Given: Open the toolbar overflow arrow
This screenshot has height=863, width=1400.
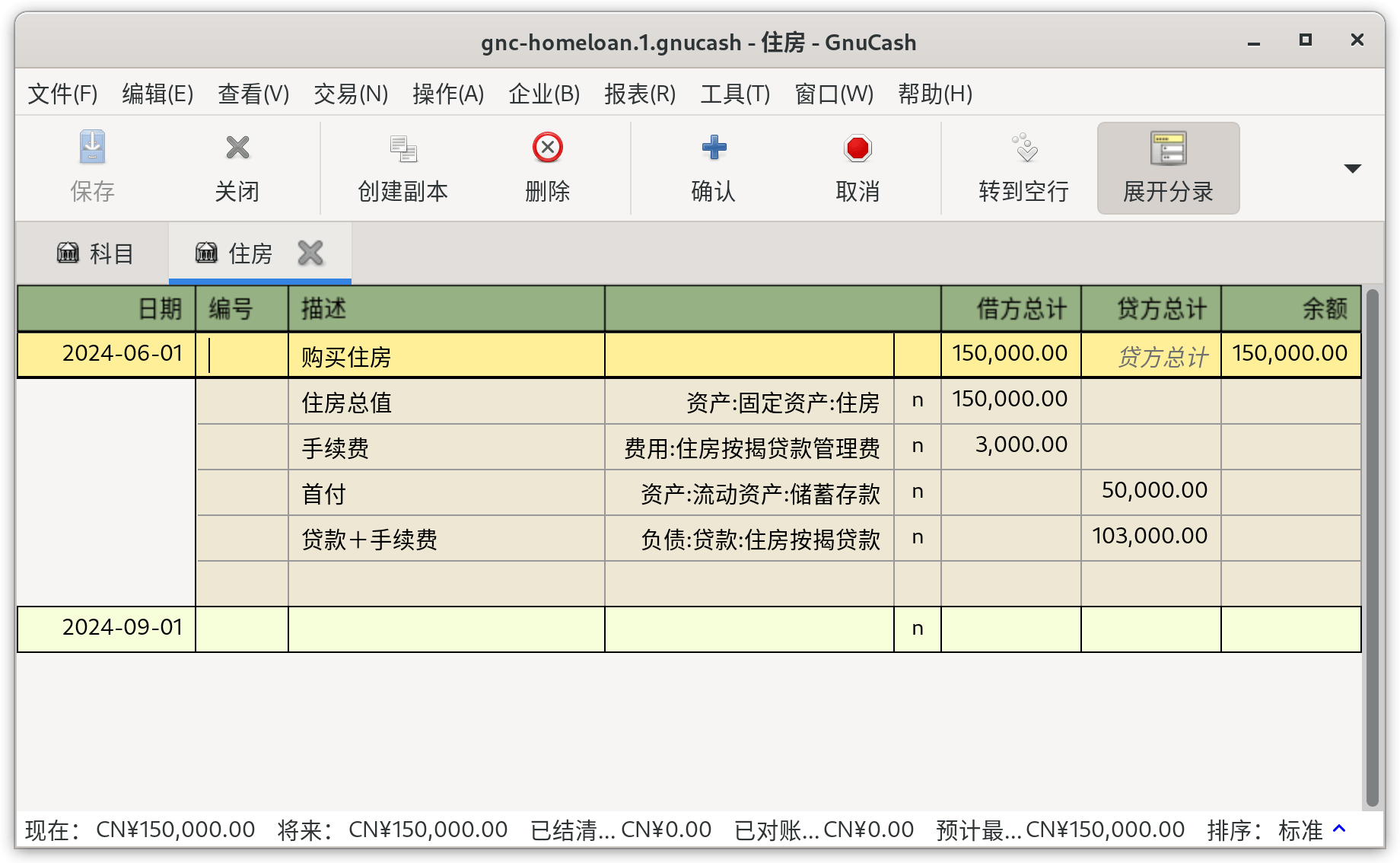Looking at the screenshot, I should pos(1352,168).
